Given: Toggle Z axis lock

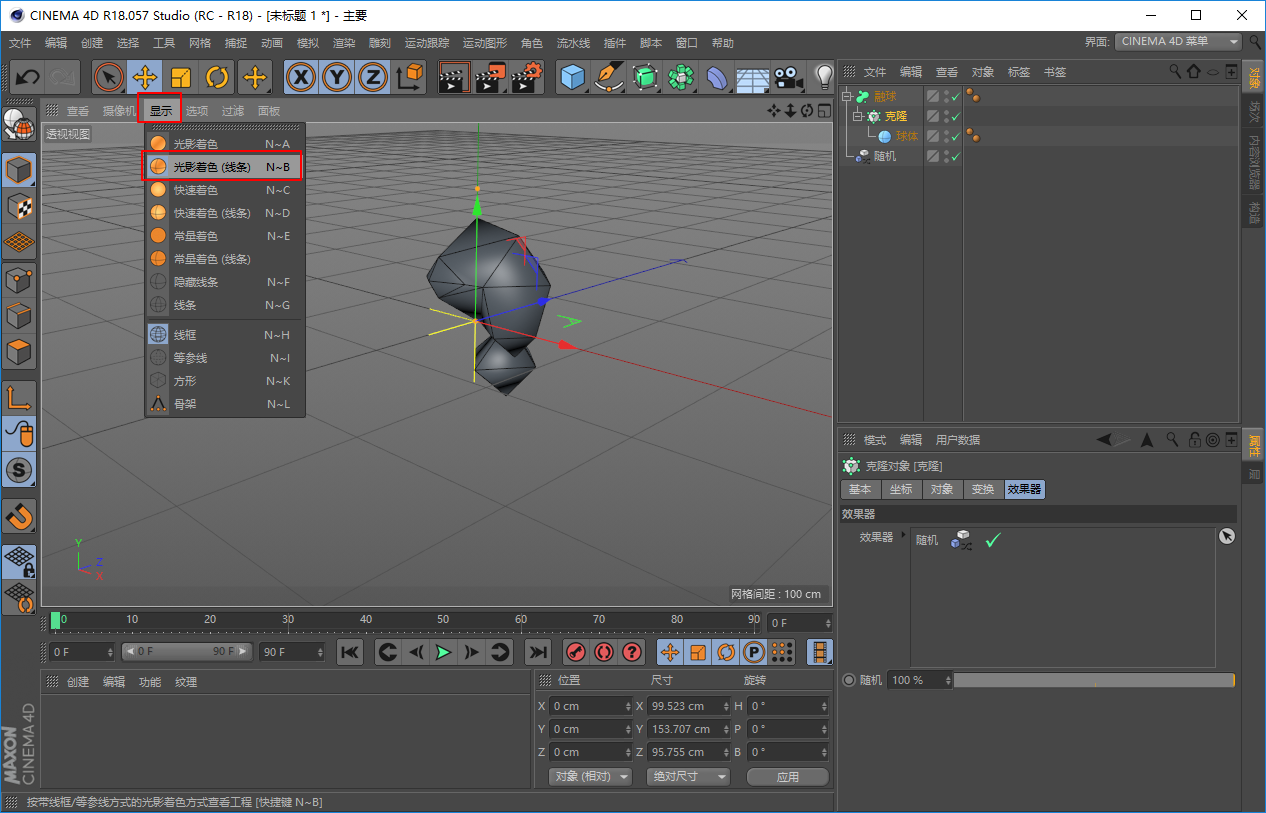Looking at the screenshot, I should (373, 77).
